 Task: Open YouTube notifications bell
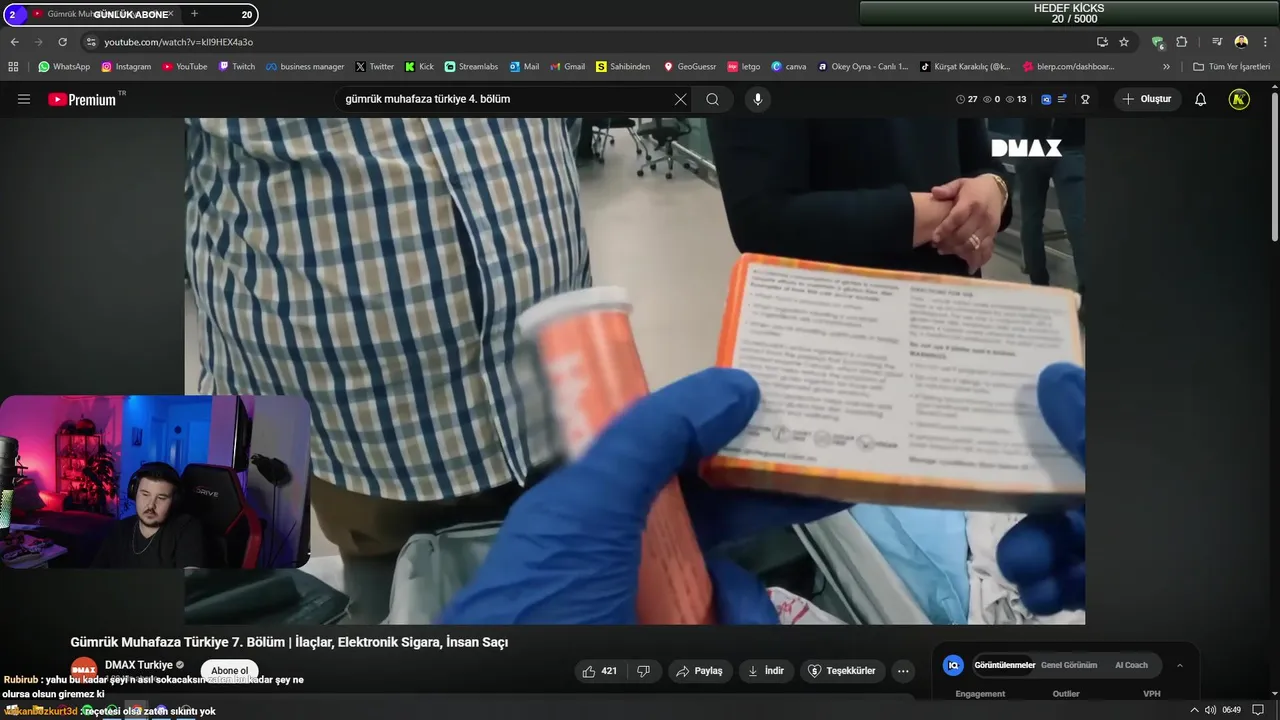tap(1200, 99)
